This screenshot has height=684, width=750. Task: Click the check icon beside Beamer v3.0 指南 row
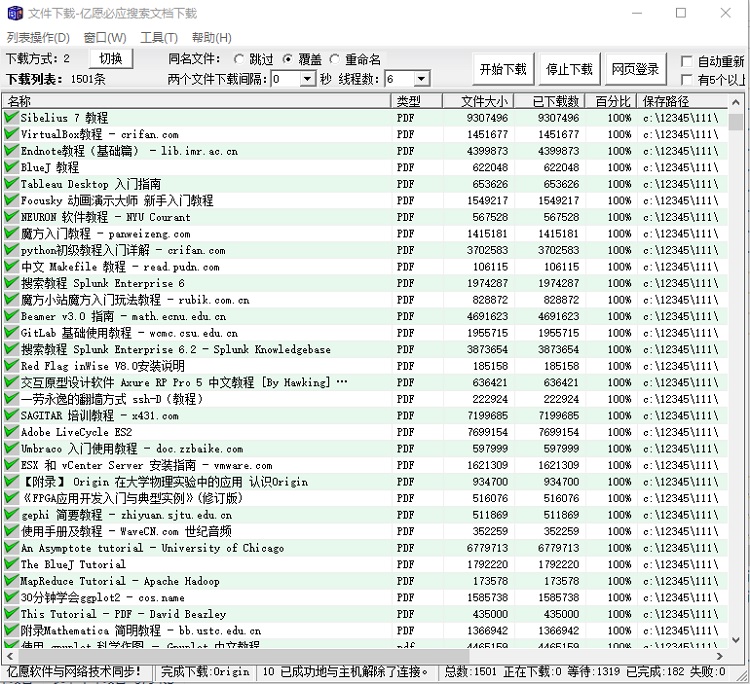(x=11, y=316)
